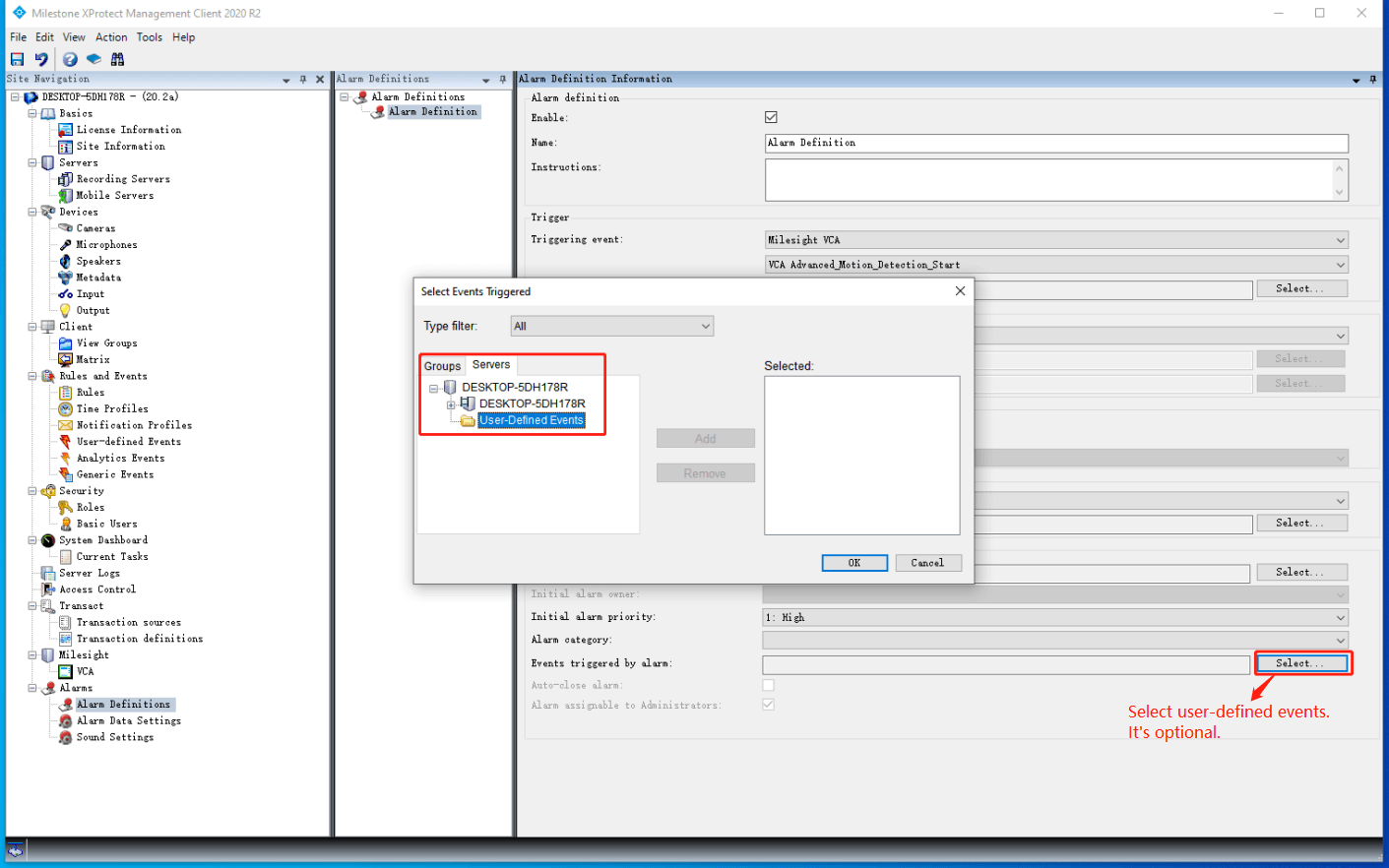Open the Alarm category dropdown
Image resolution: width=1389 pixels, height=868 pixels.
pos(1055,640)
